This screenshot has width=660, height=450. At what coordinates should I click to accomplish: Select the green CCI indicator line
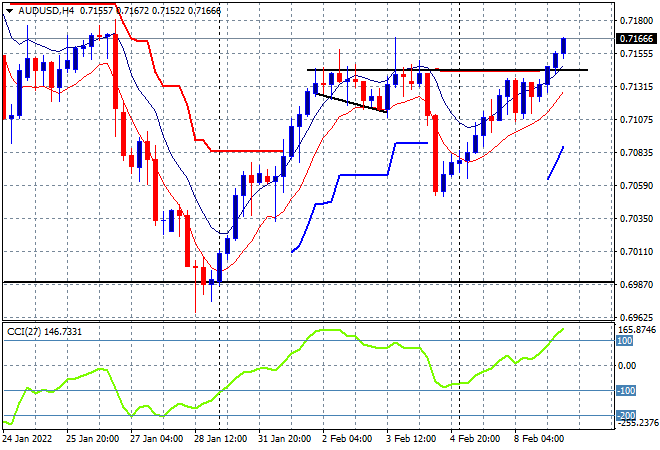tap(283, 377)
